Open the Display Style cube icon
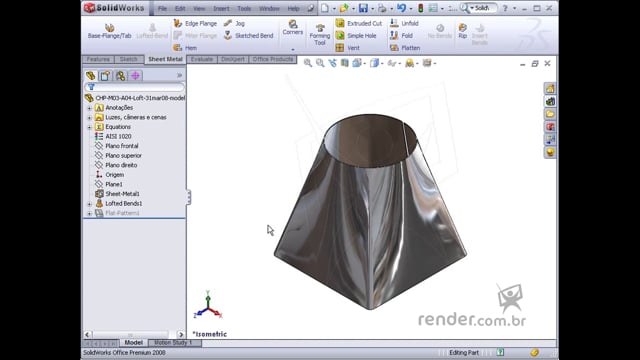 point(374,63)
